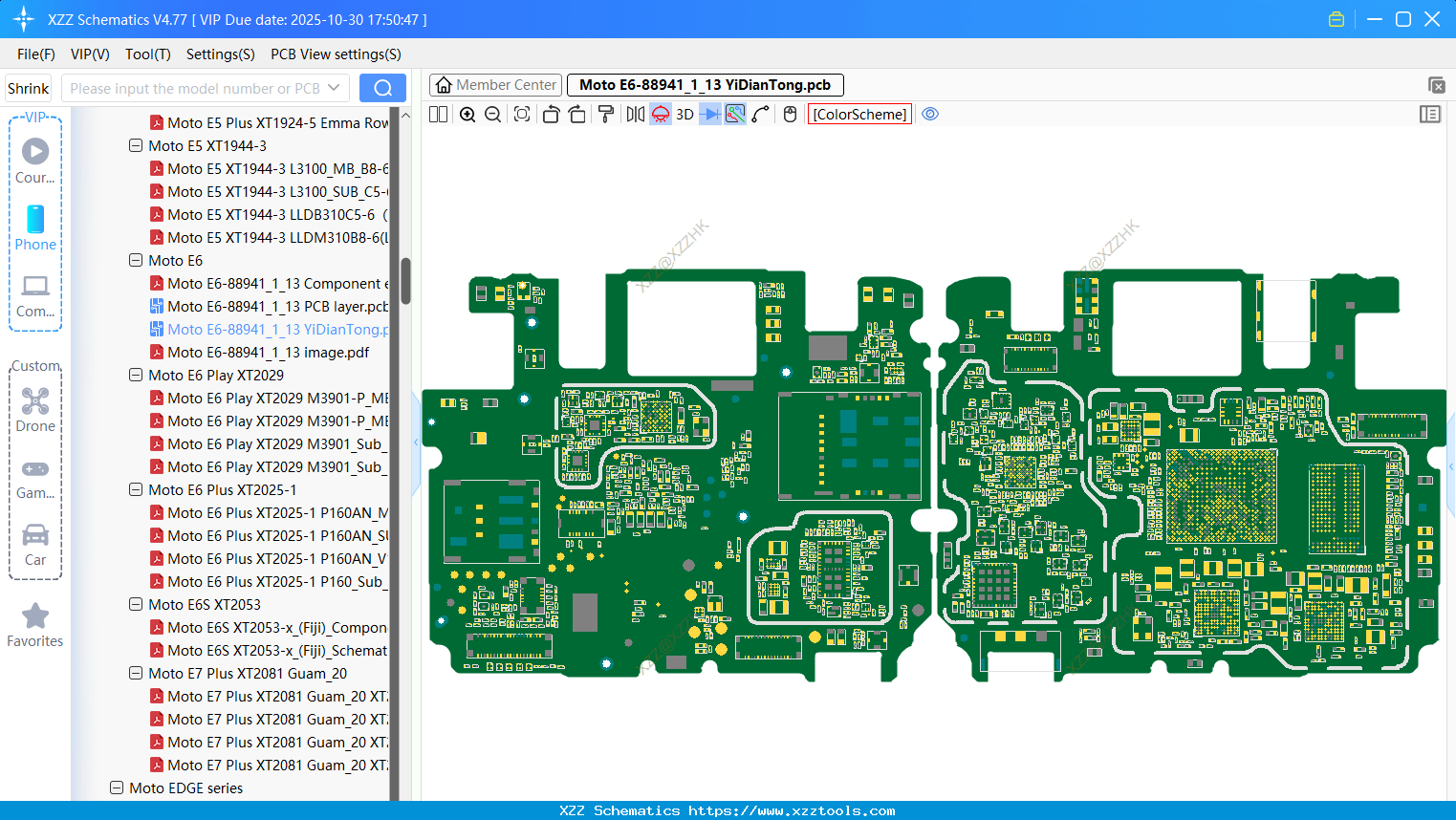Switch to 3D view

(685, 115)
